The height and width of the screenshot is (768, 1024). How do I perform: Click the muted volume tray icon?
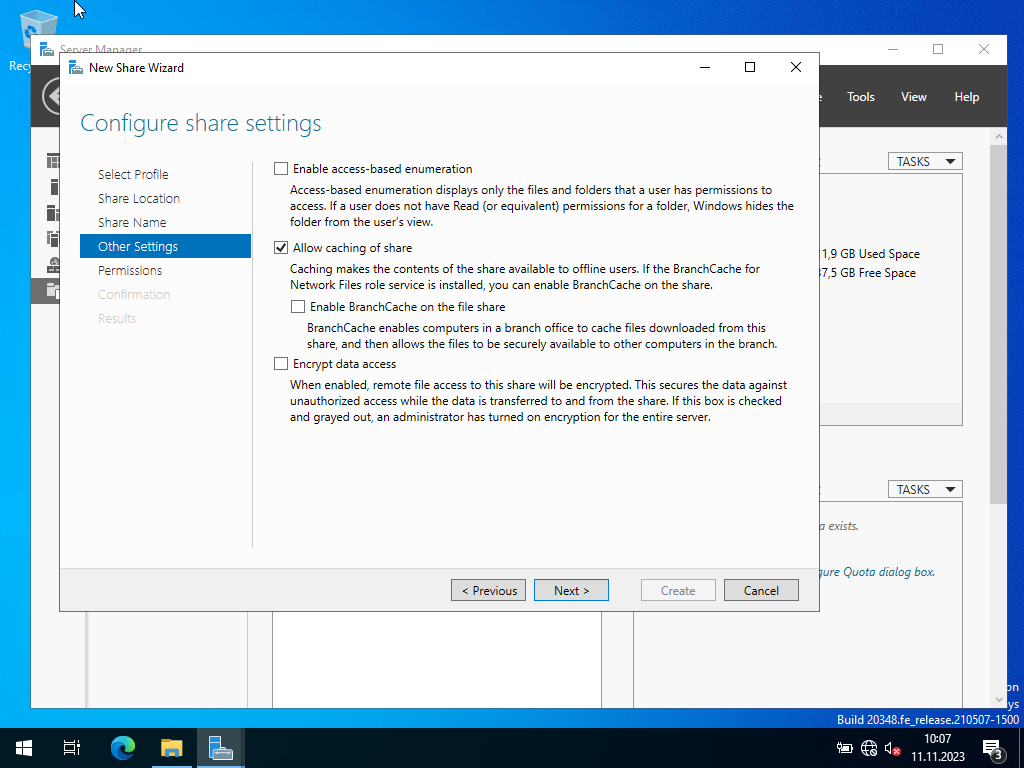(x=892, y=748)
